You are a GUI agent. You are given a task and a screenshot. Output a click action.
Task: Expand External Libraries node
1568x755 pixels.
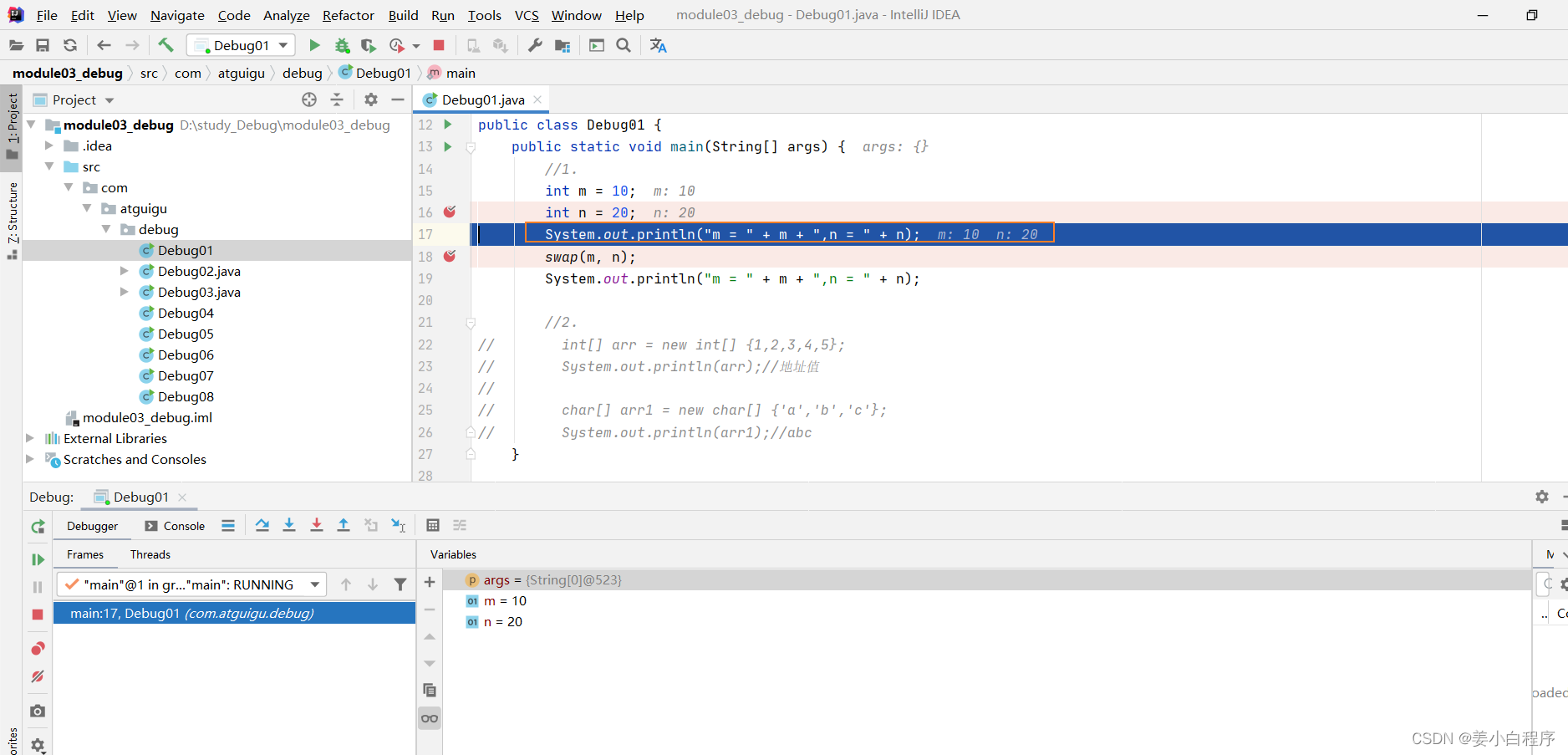click(x=30, y=438)
